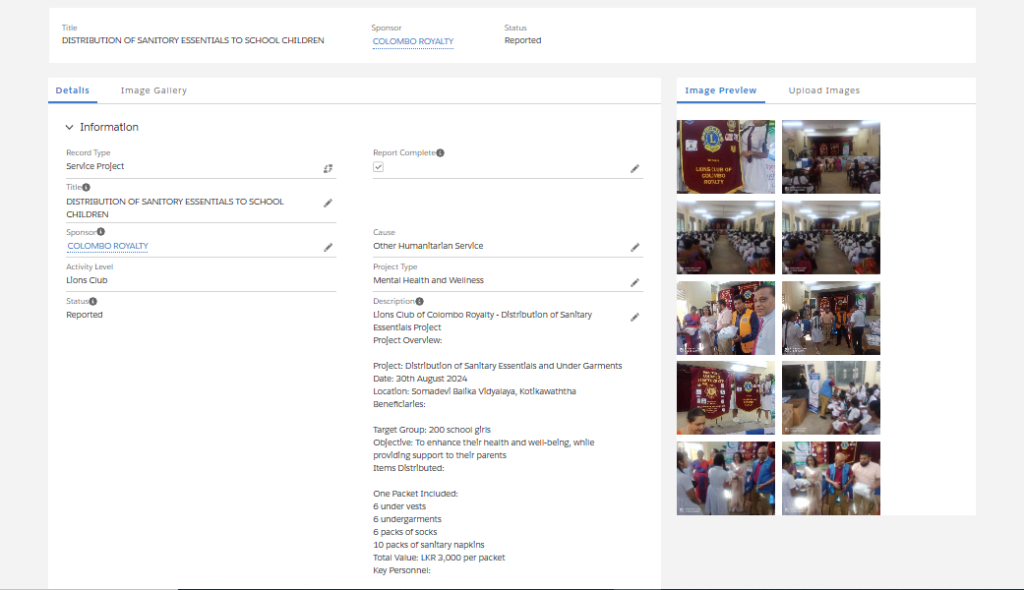Select the Image Preview tab
The width and height of the screenshot is (1024, 590).
(x=720, y=90)
